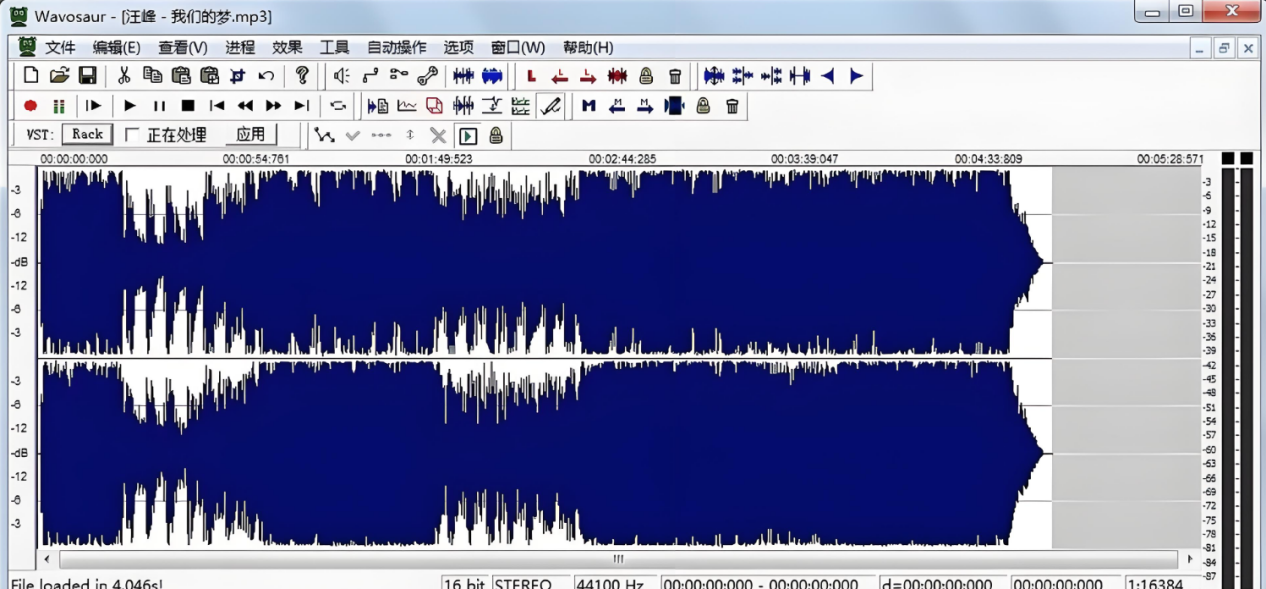This screenshot has width=1266, height=589.
Task: Click the red L loop marker icon
Action: pyautogui.click(x=531, y=76)
